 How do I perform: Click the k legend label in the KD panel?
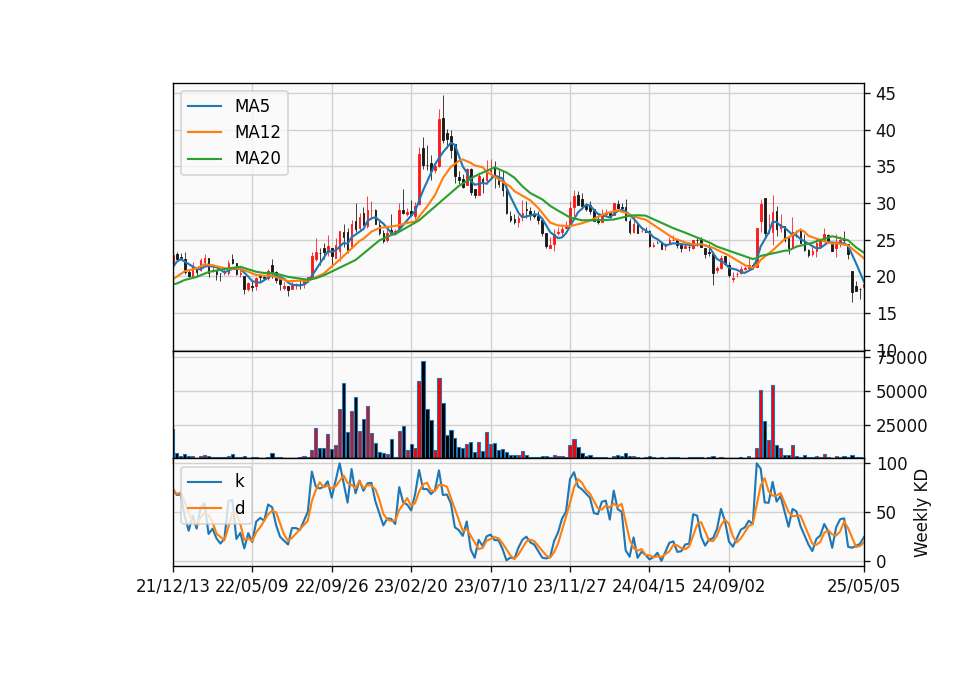tap(239, 481)
